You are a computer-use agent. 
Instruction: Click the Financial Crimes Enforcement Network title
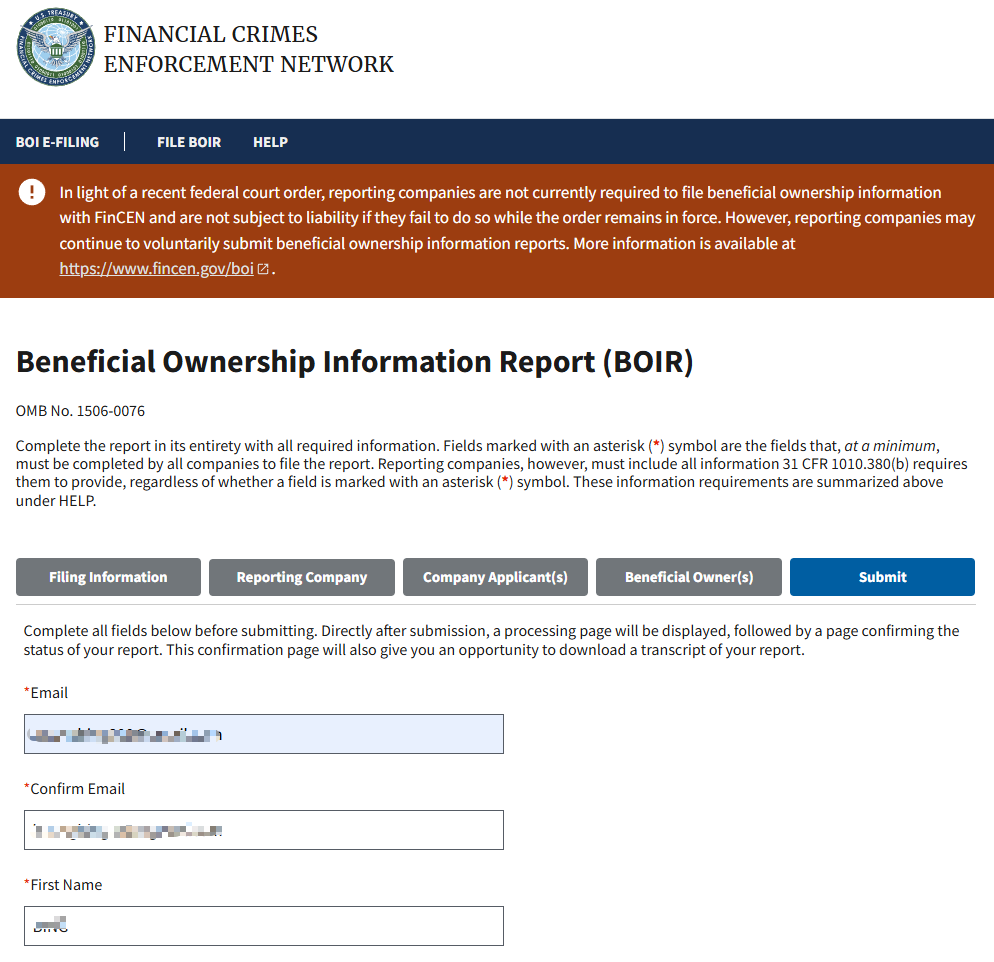coord(248,49)
